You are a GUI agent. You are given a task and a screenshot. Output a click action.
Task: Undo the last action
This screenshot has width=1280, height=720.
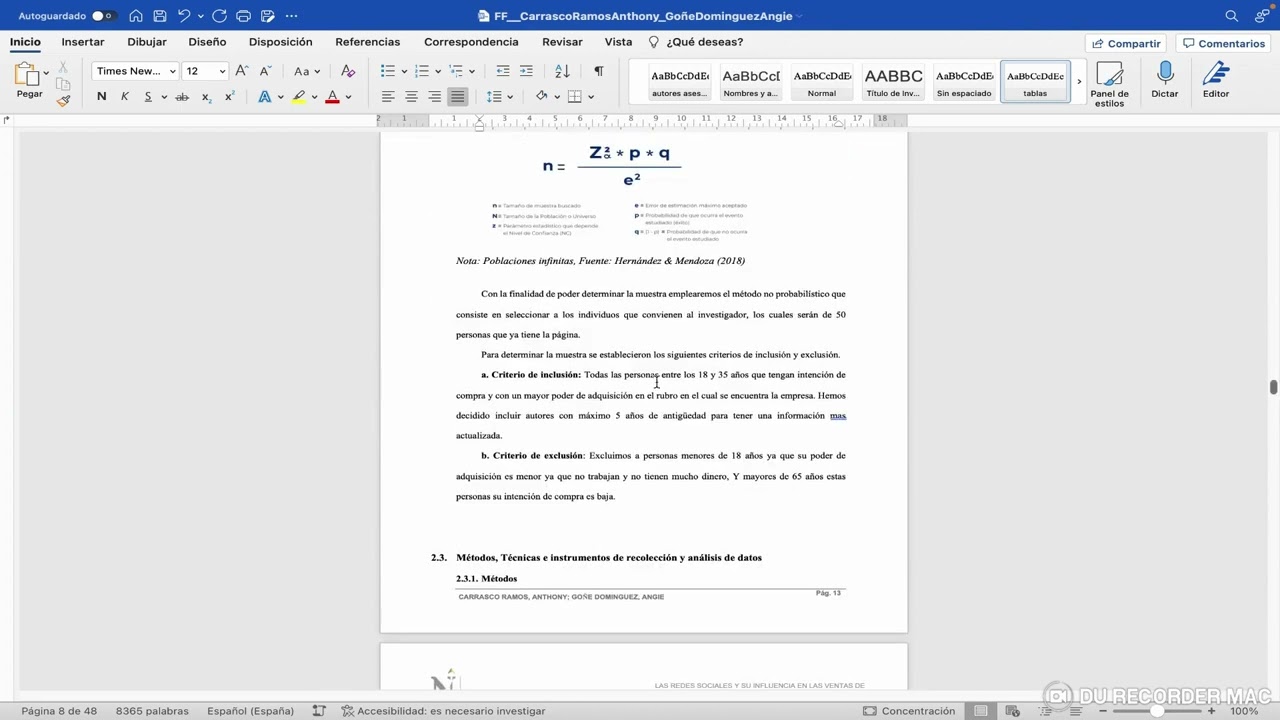click(184, 16)
